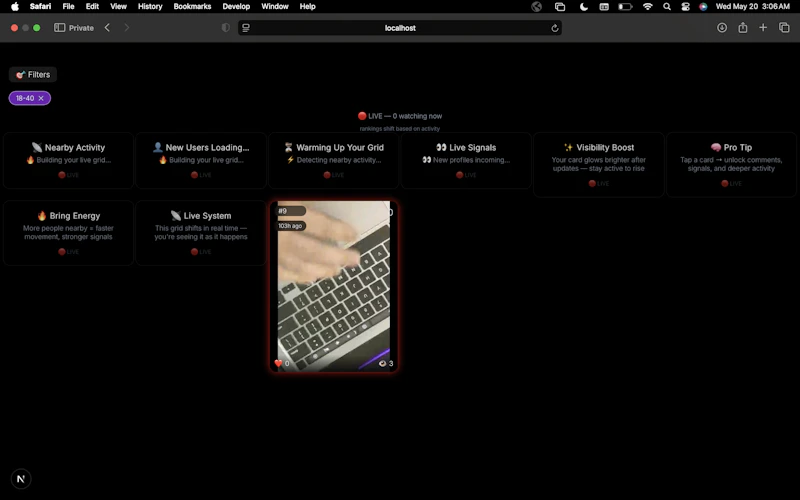Open the View menu

118,6
